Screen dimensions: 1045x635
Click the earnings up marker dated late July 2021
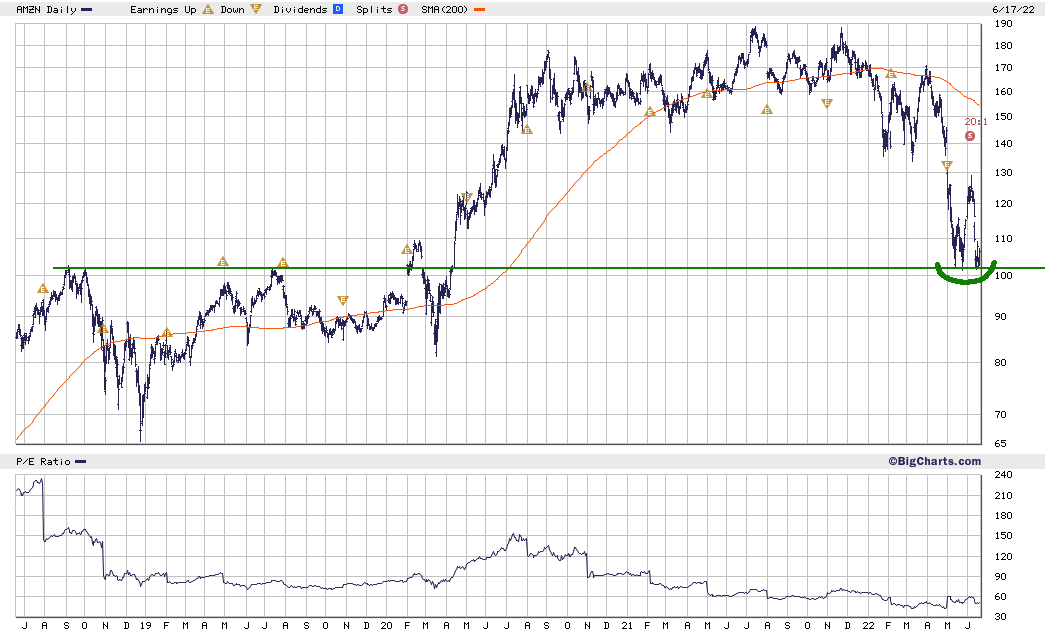[767, 110]
